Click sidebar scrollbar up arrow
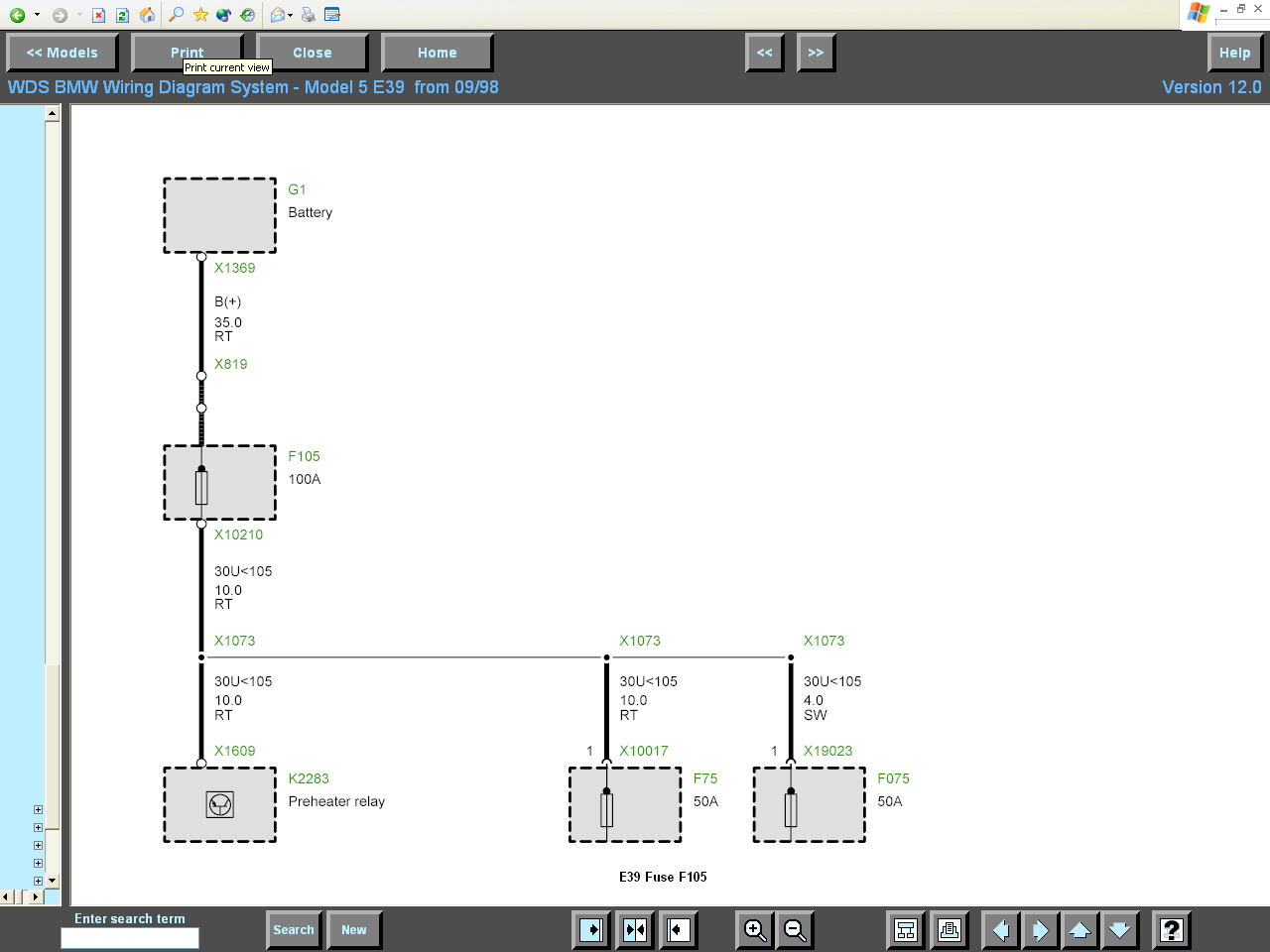This screenshot has height=952, width=1270. pyautogui.click(x=53, y=114)
